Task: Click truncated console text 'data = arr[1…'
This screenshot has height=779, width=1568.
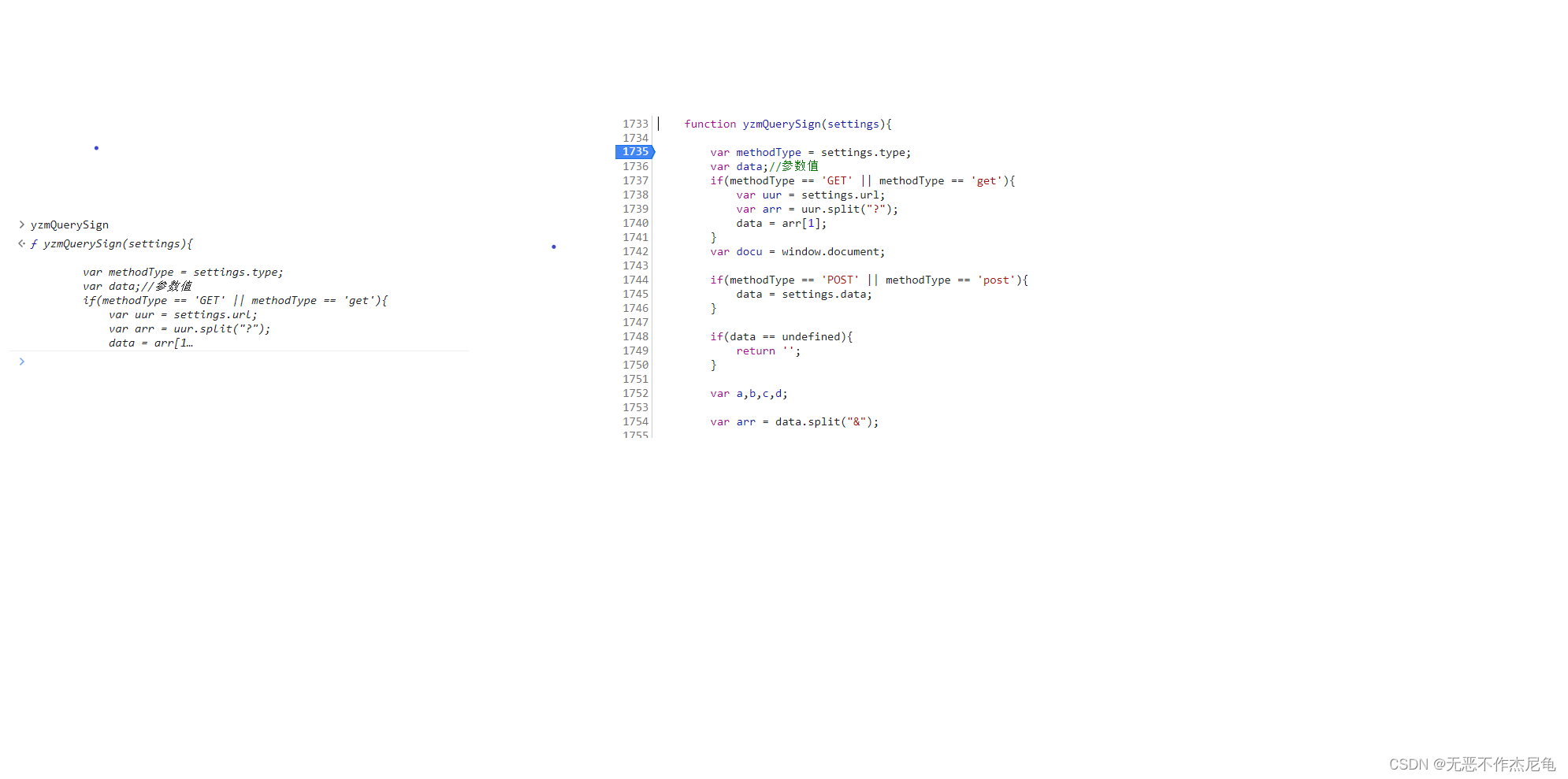Action: (150, 343)
